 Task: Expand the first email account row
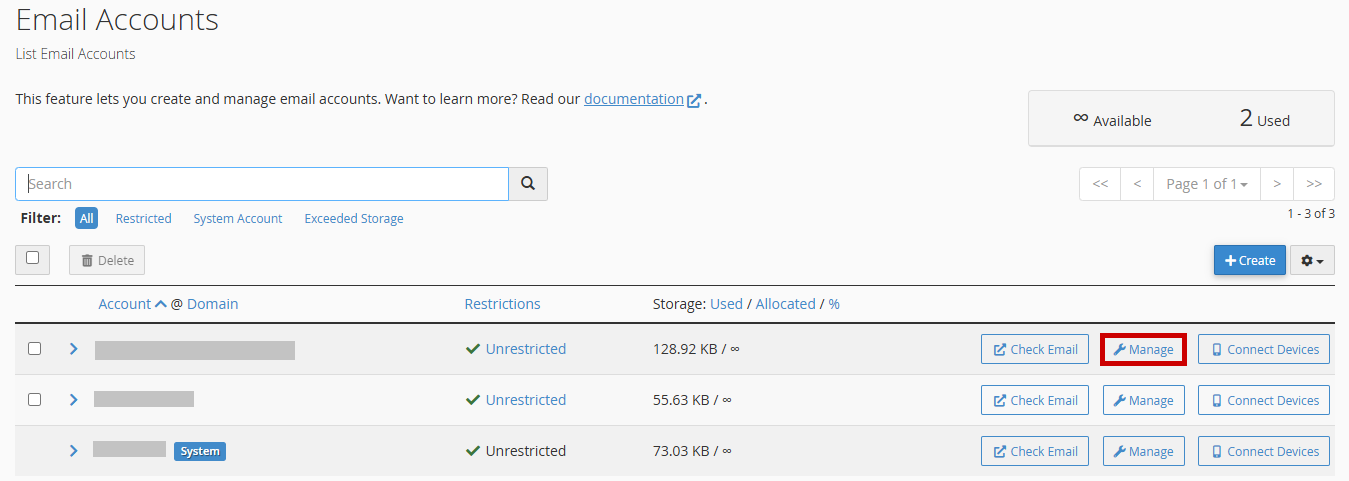[73, 349]
